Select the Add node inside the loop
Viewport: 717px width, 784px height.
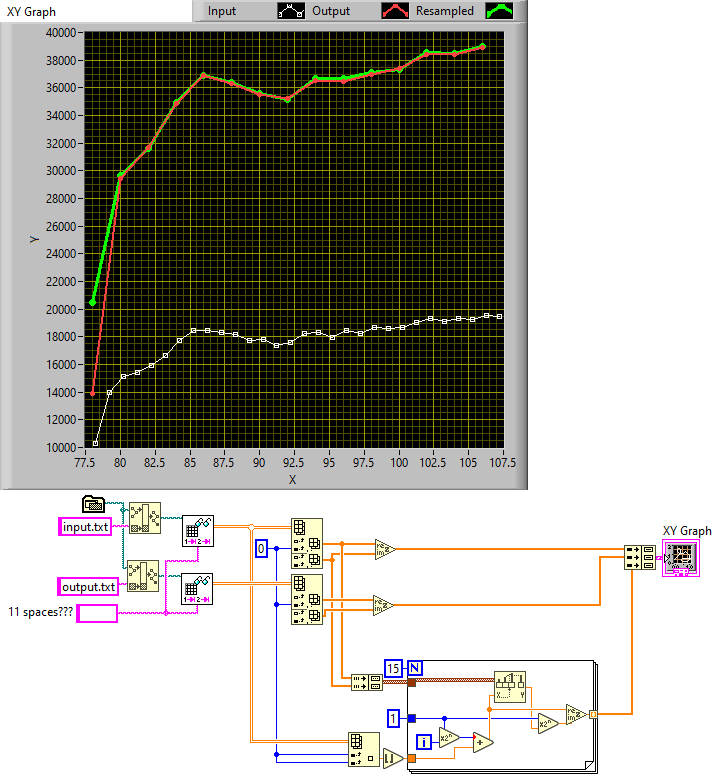click(x=483, y=742)
